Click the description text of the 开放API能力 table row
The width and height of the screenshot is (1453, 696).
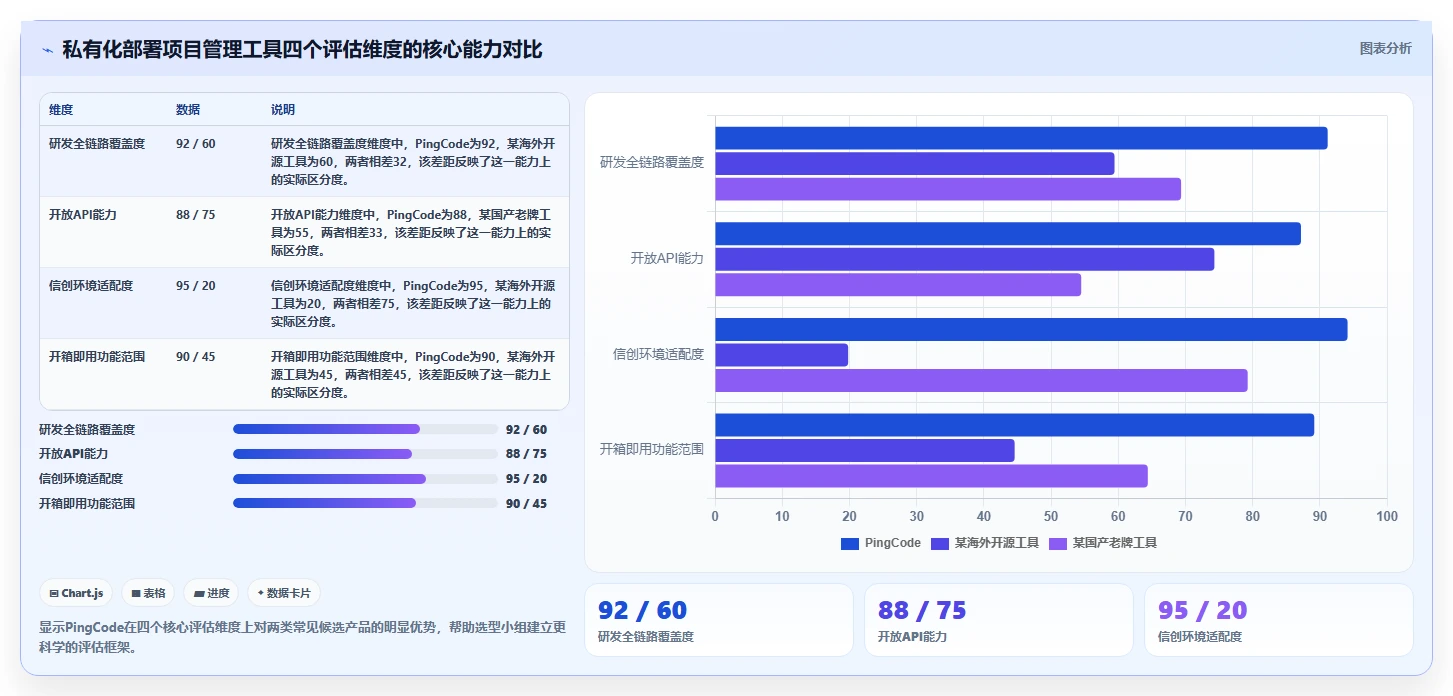coord(412,232)
